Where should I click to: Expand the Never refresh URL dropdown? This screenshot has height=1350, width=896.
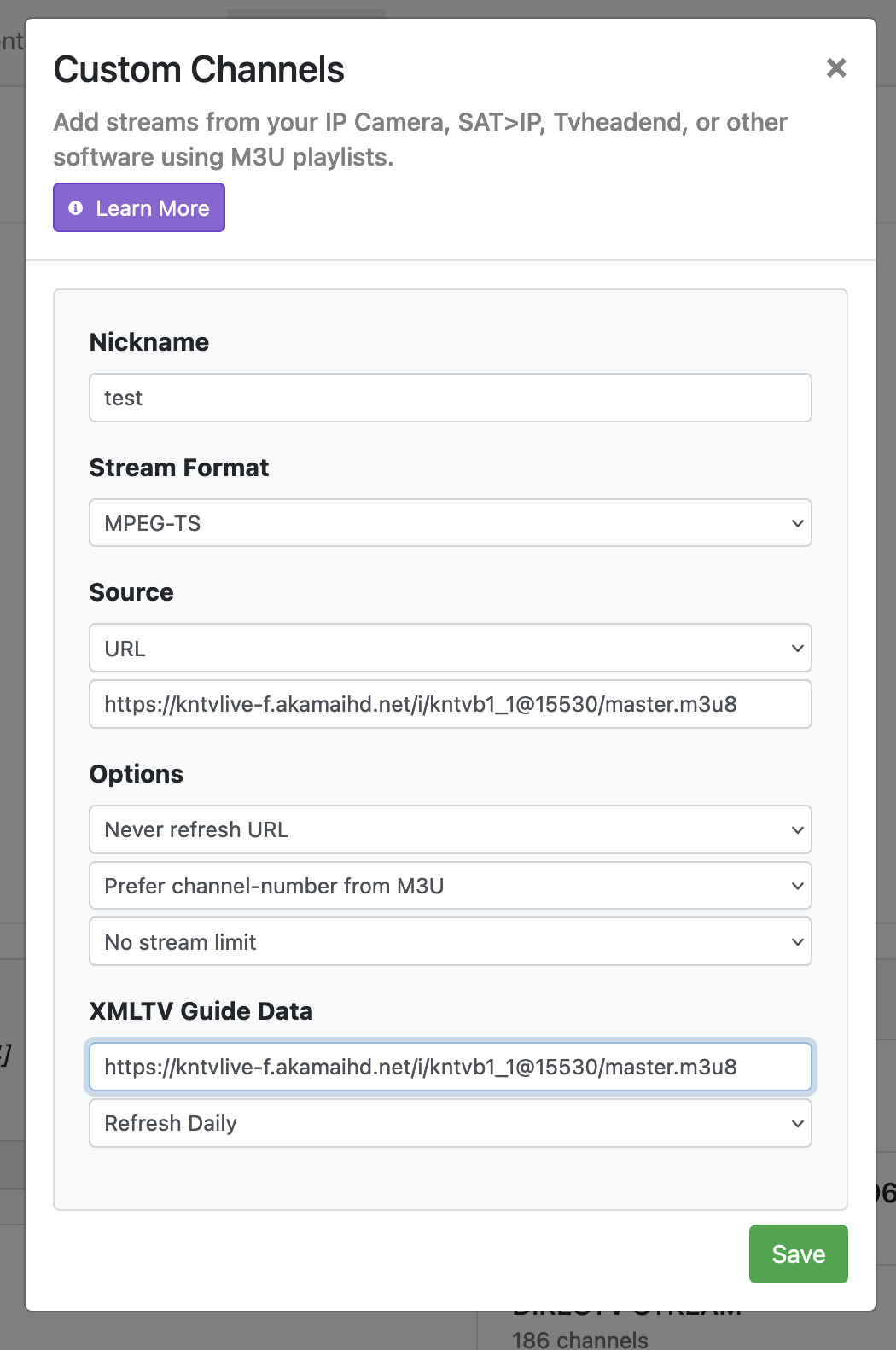point(450,829)
